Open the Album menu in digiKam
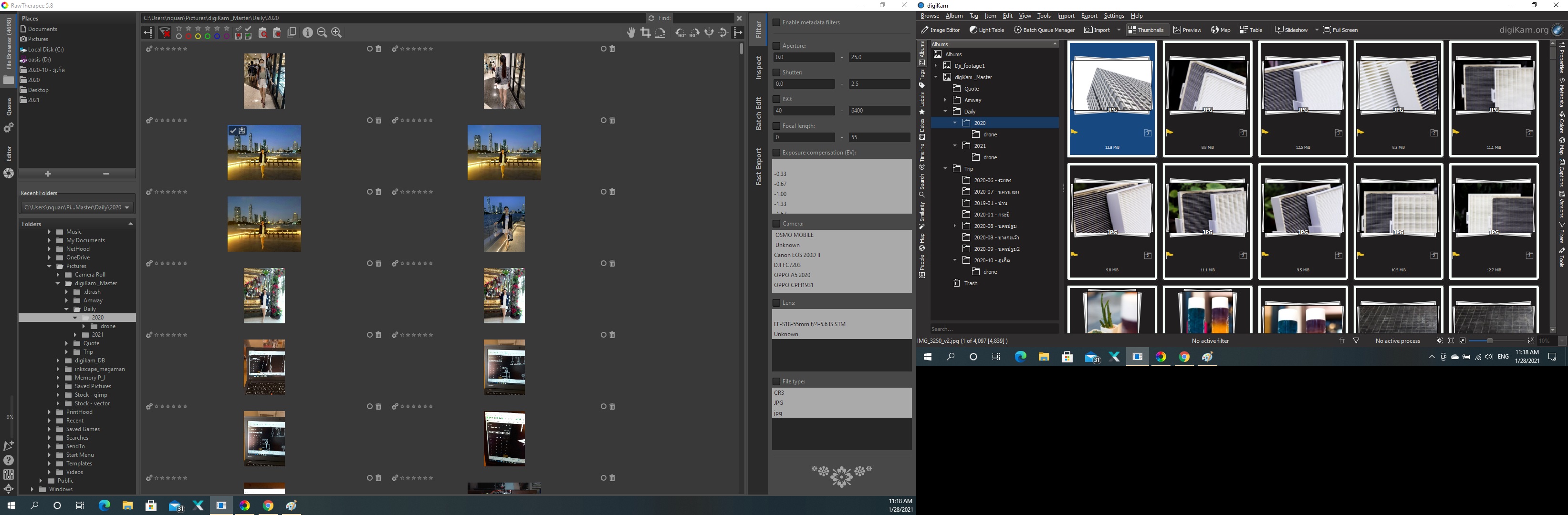This screenshot has height=515, width=1568. [x=953, y=16]
